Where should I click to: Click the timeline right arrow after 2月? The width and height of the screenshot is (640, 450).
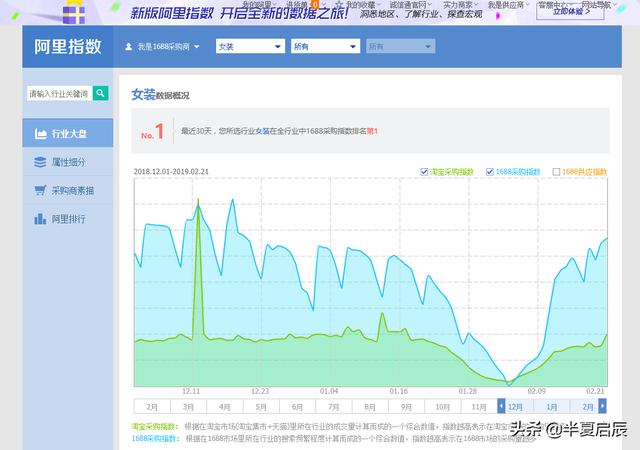click(x=602, y=406)
